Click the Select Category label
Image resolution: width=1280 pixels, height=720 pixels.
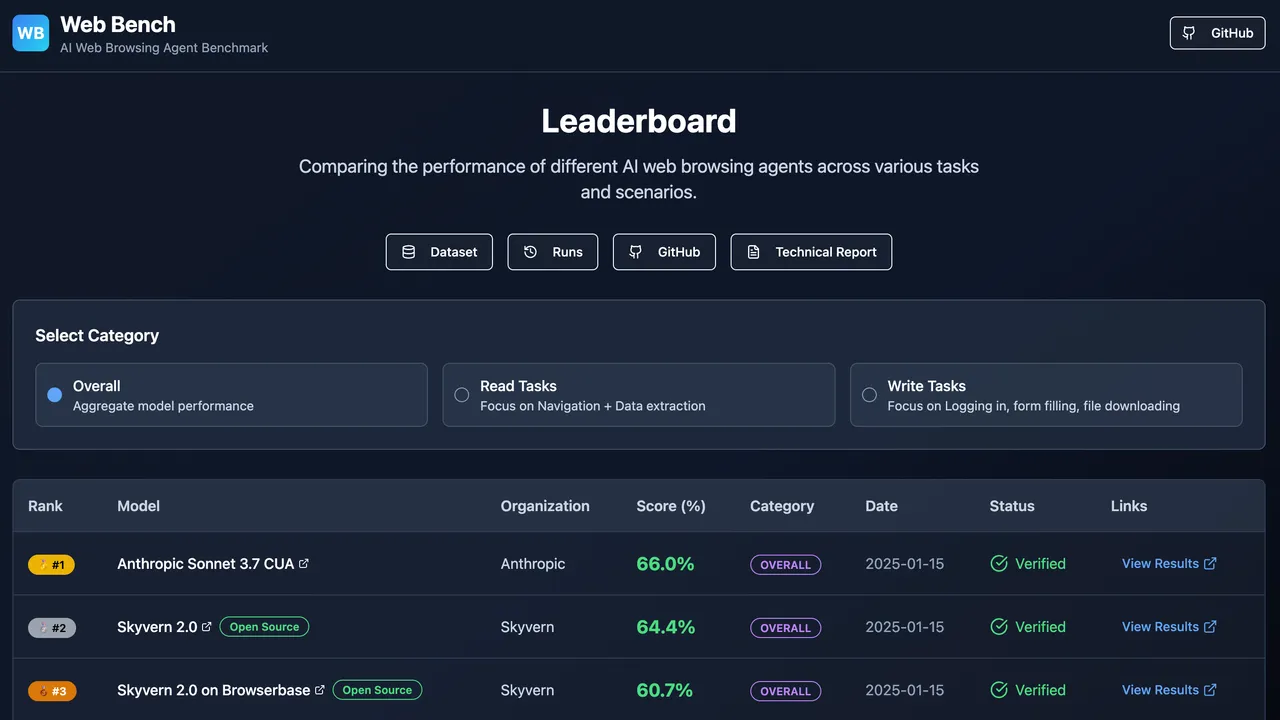click(97, 336)
